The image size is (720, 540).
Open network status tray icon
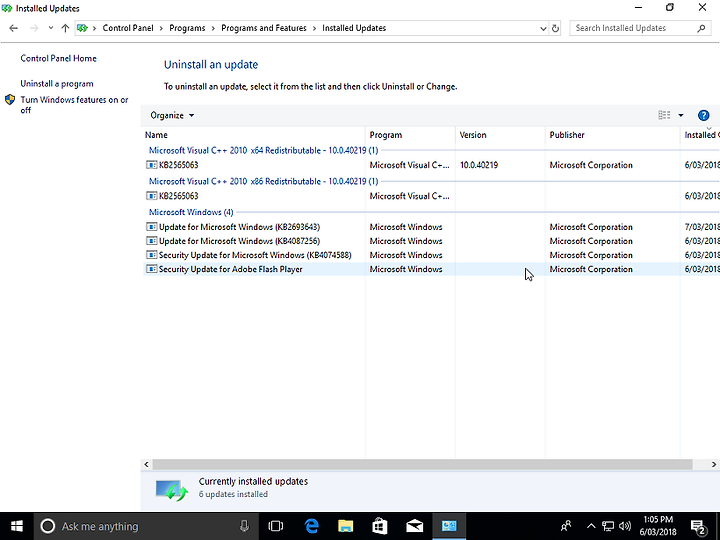point(608,526)
